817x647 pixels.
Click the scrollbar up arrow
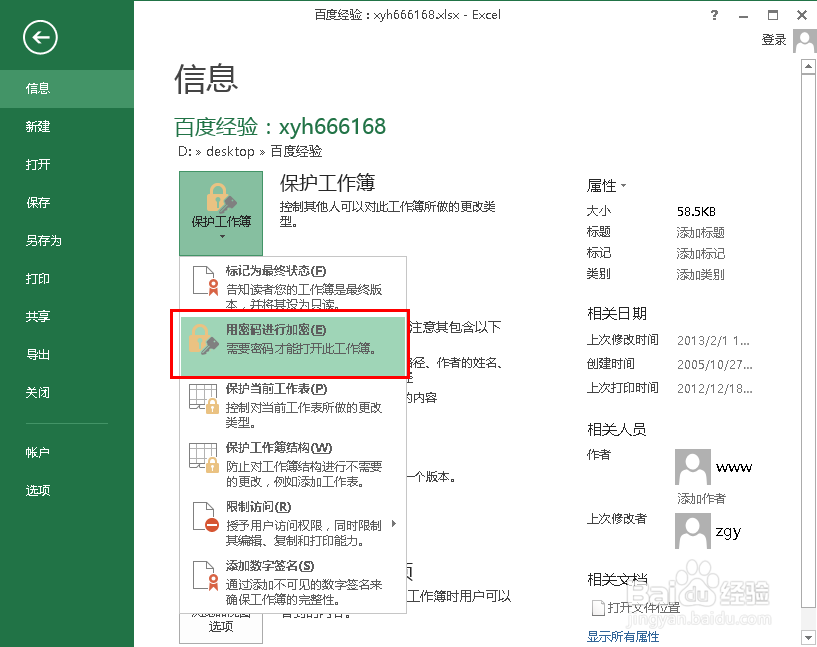point(806,67)
